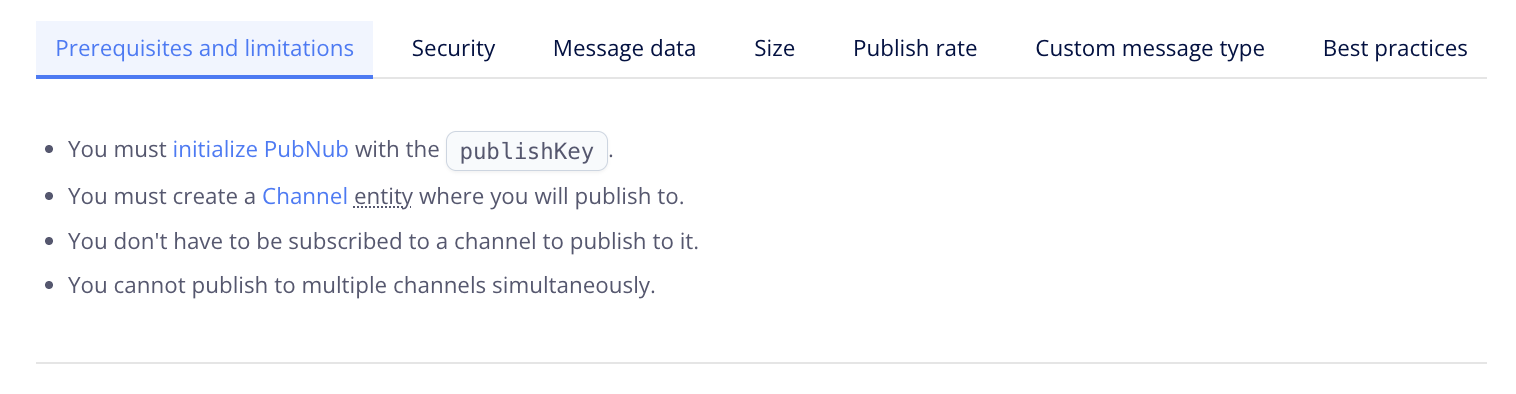Click the horizontal divider below the list
Screen dimensions: 1516x394
(761, 362)
